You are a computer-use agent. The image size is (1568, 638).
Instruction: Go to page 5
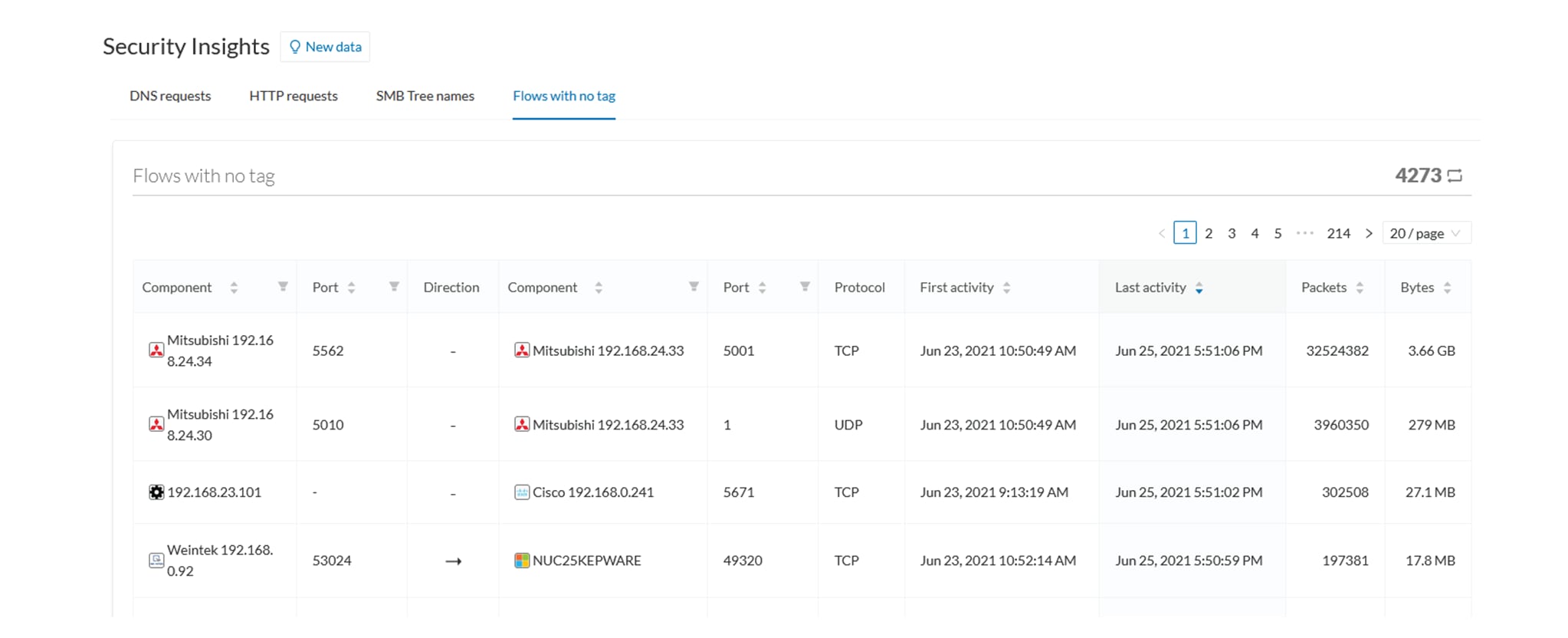click(x=1278, y=233)
